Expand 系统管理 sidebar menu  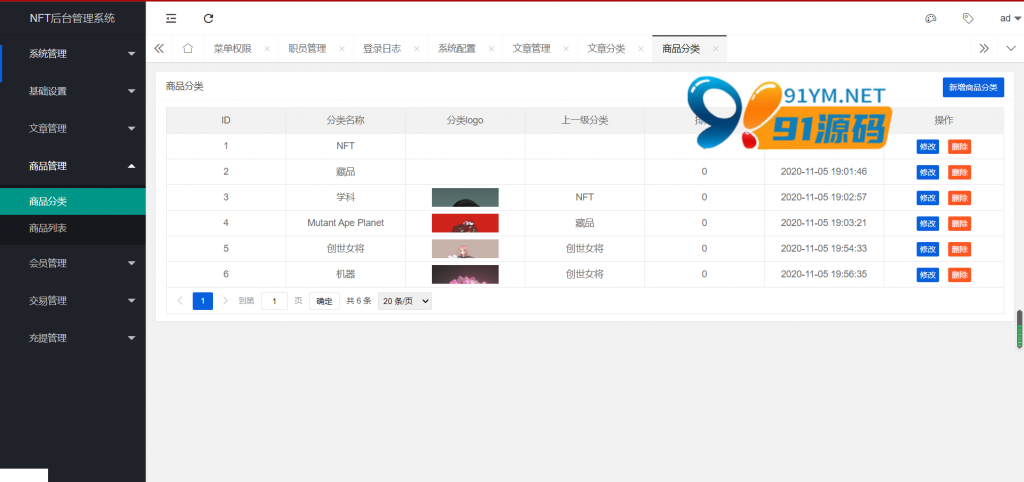tap(73, 54)
